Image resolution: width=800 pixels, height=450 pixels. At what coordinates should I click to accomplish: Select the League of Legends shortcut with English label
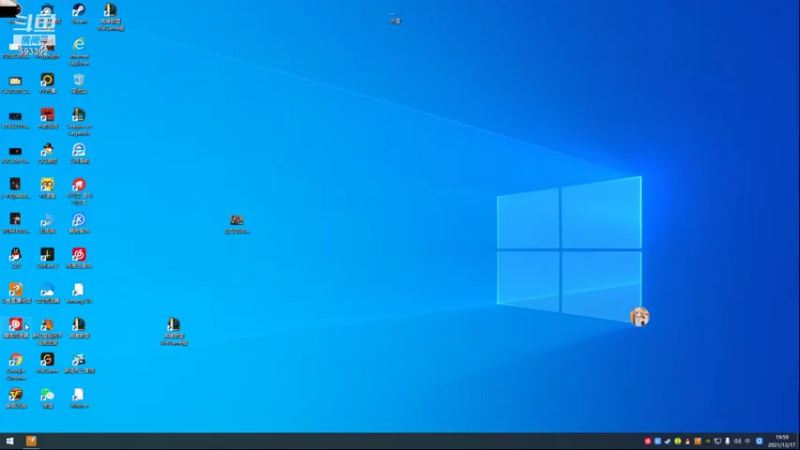click(79, 121)
